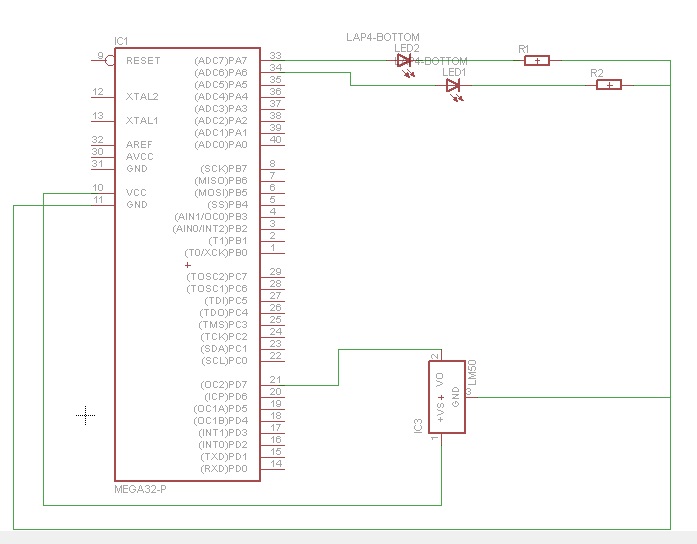Click the VO pin label on LM50
Screen dimensions: 697x544
440,379
